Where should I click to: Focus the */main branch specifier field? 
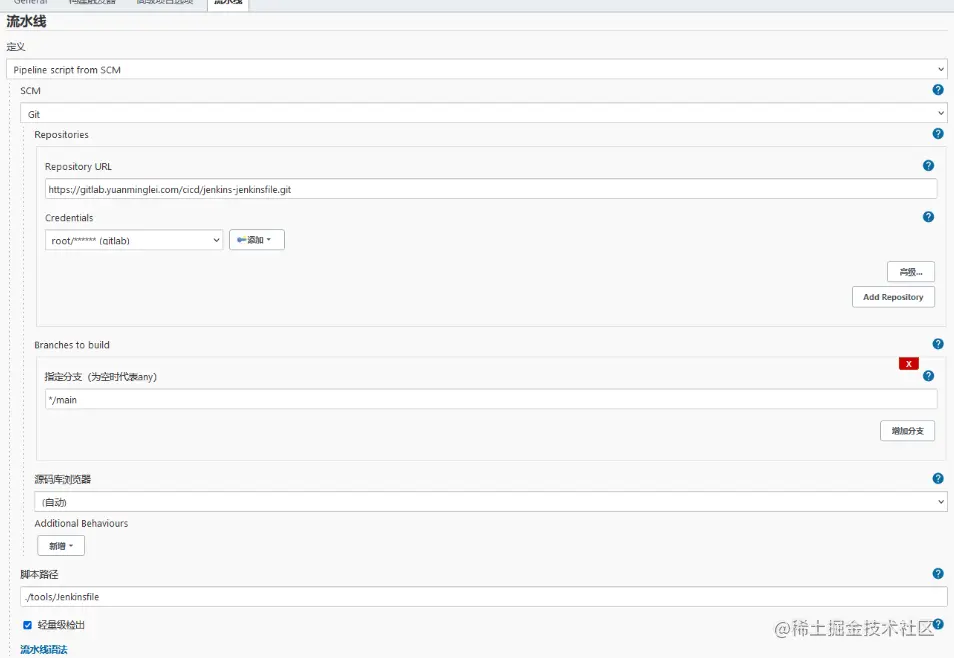point(490,399)
